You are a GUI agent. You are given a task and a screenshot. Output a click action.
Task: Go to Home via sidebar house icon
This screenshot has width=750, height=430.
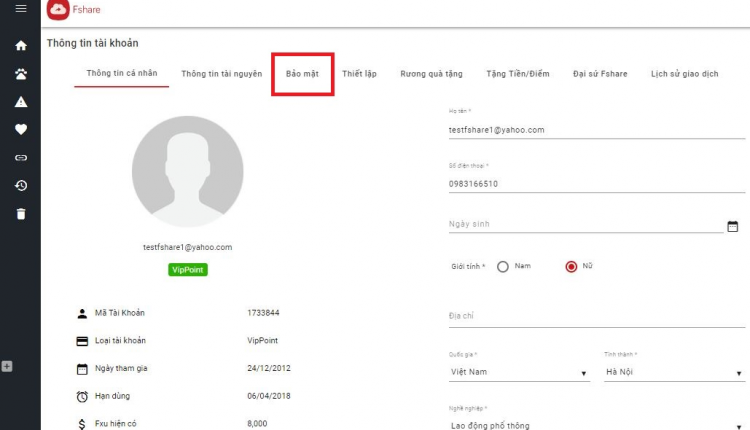(21, 45)
